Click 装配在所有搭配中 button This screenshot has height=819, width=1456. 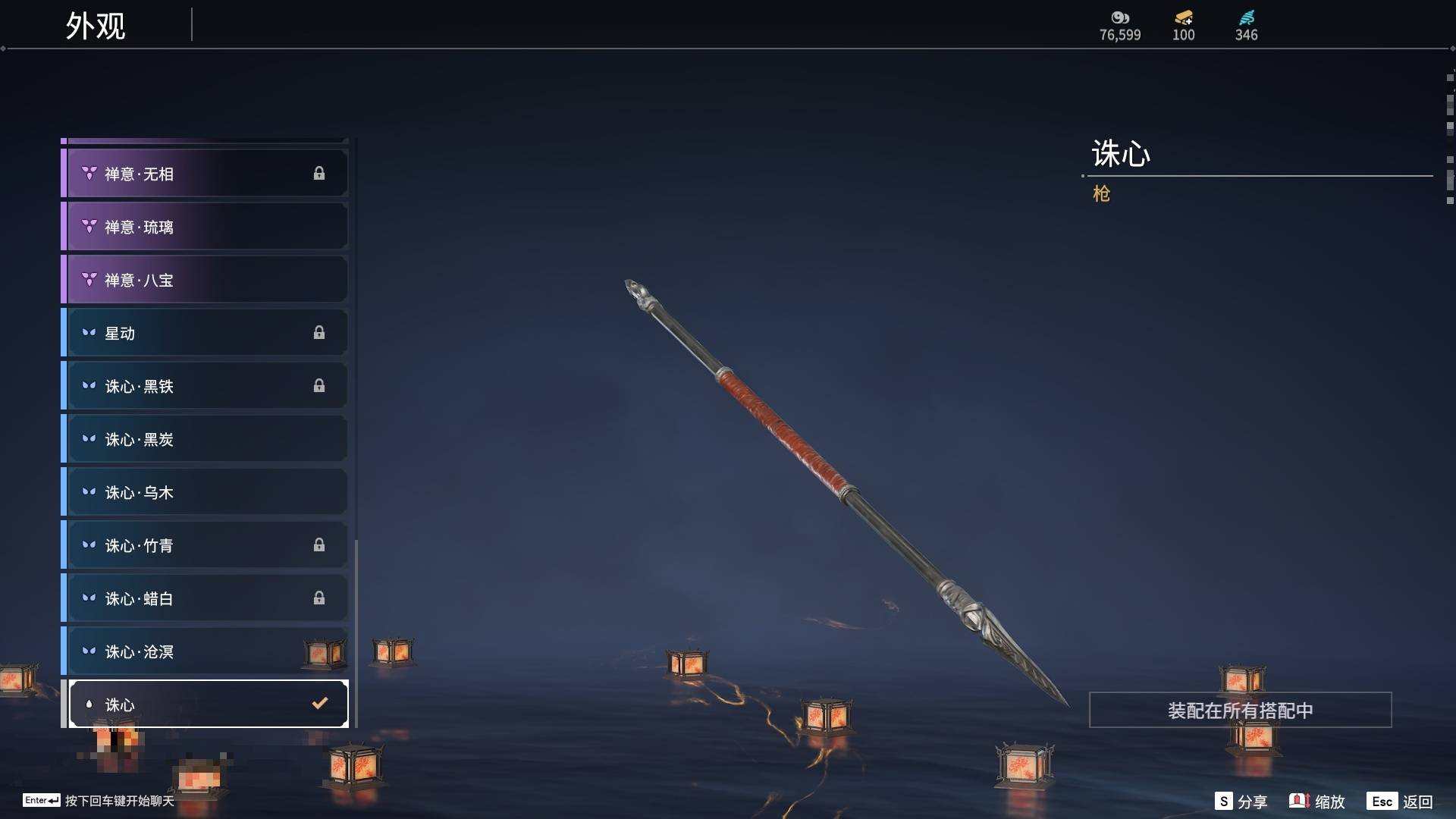click(x=1240, y=710)
